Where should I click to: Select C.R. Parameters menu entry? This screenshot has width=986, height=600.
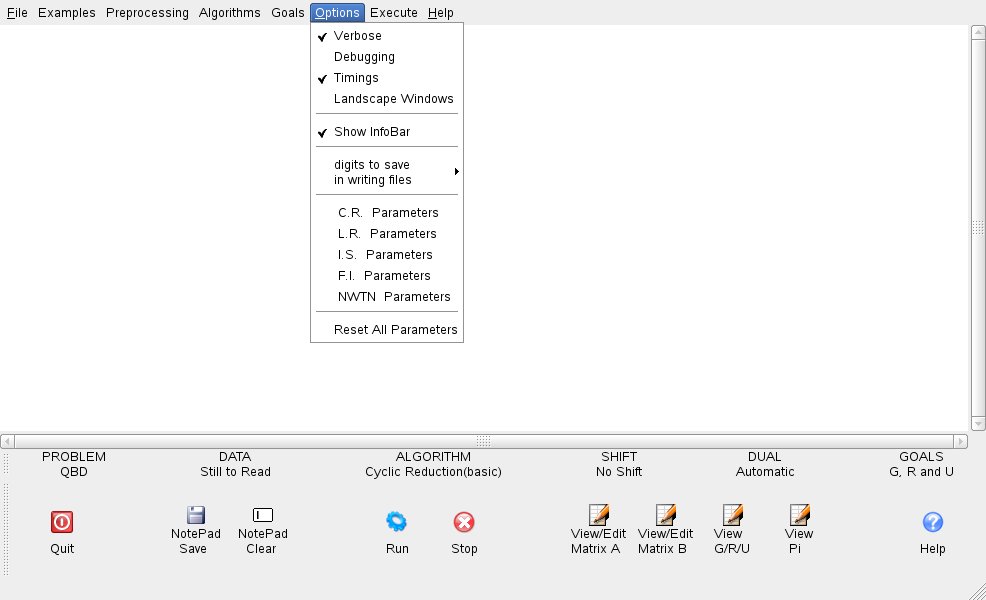click(x=388, y=213)
